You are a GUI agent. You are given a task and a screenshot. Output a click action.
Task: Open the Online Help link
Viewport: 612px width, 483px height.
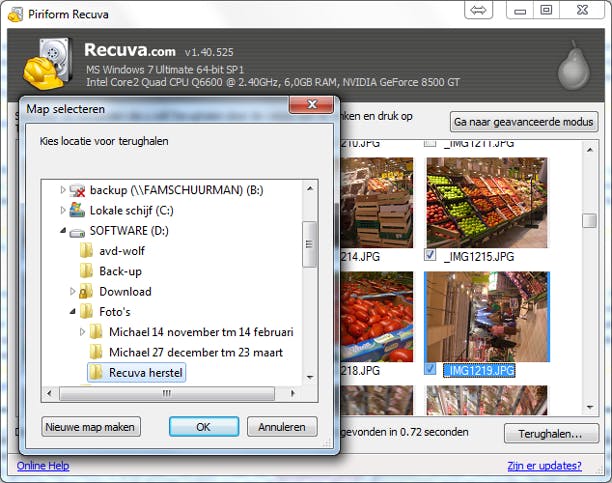coord(43,465)
